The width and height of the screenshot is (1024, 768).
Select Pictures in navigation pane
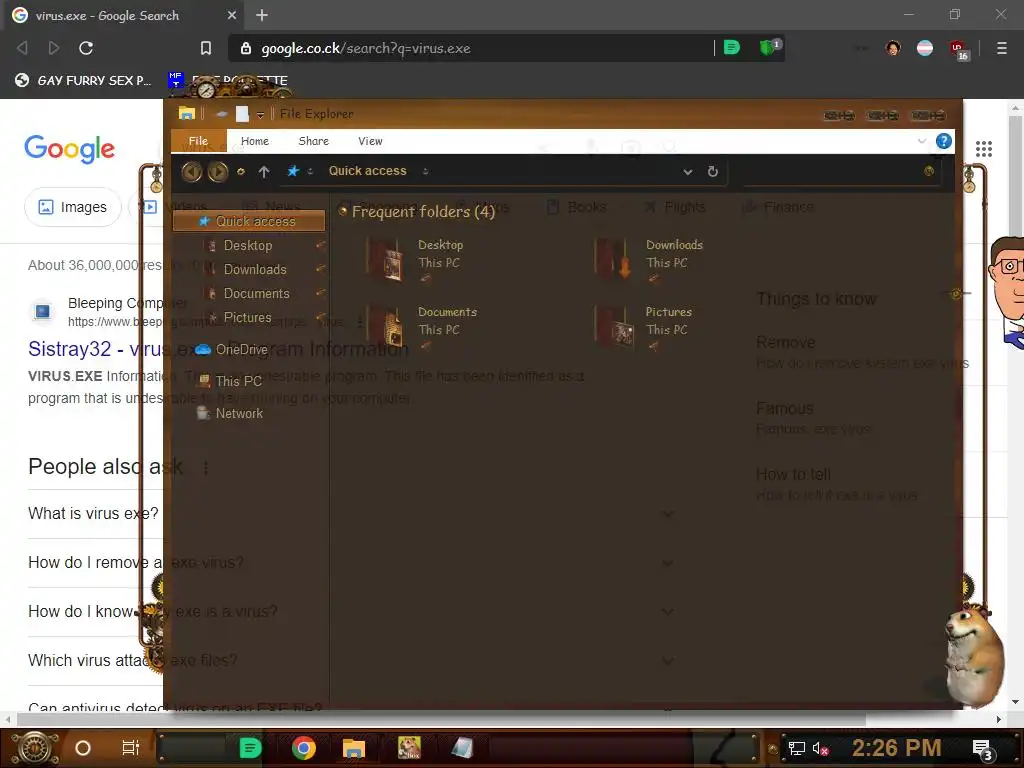tap(248, 317)
